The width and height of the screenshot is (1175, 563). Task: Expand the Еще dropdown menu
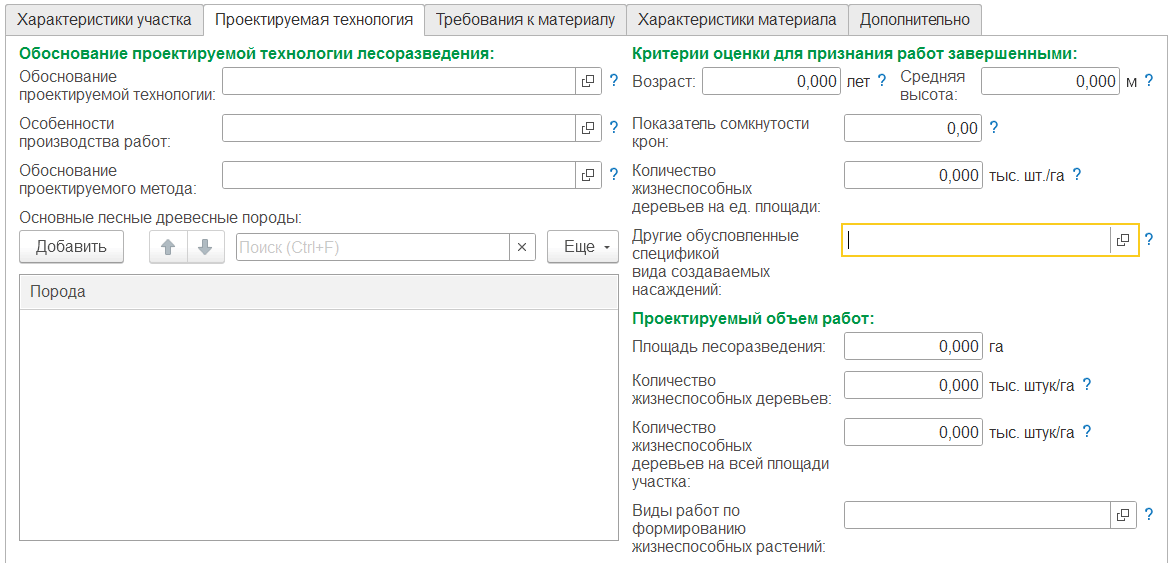click(x=583, y=247)
